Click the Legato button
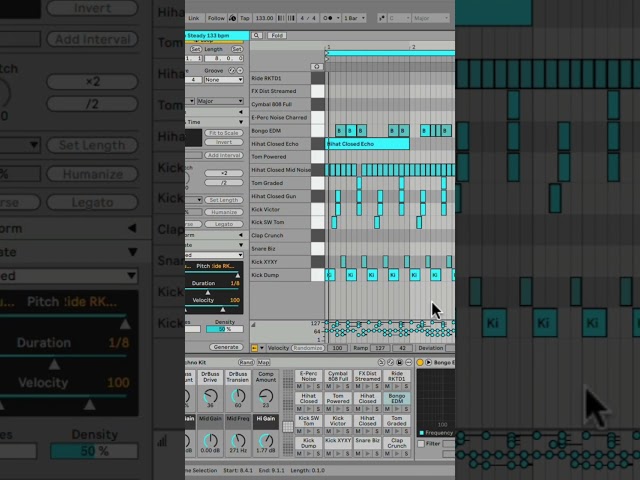This screenshot has height=480, width=640. [224, 224]
